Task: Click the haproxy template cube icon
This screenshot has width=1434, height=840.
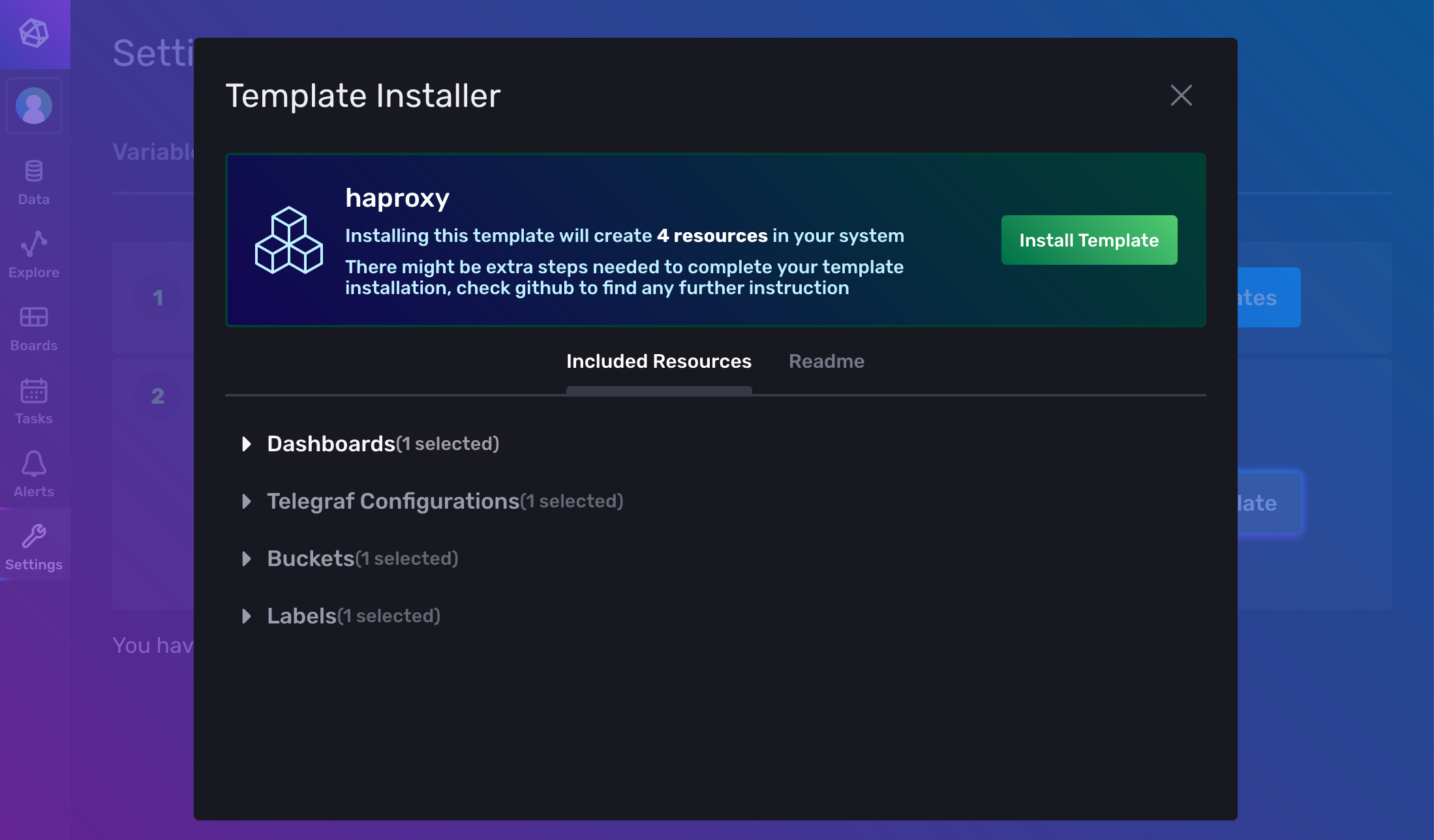Action: (x=289, y=240)
